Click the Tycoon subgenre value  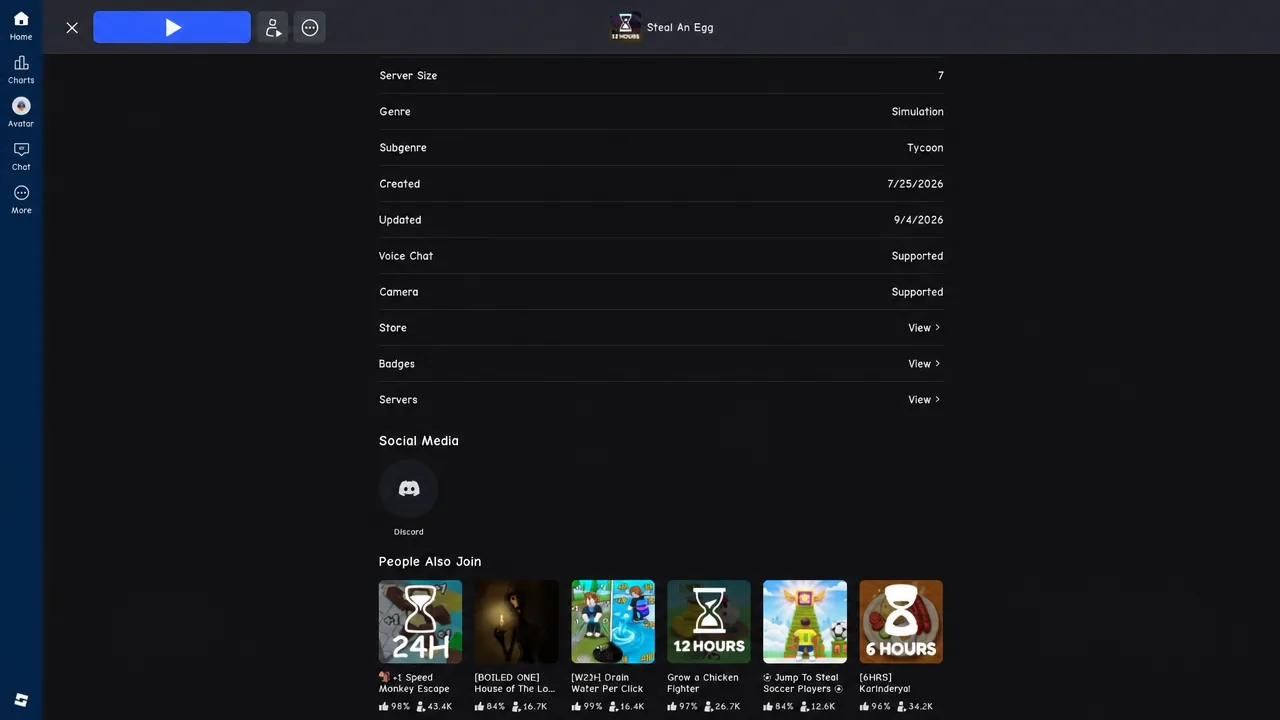[925, 148]
